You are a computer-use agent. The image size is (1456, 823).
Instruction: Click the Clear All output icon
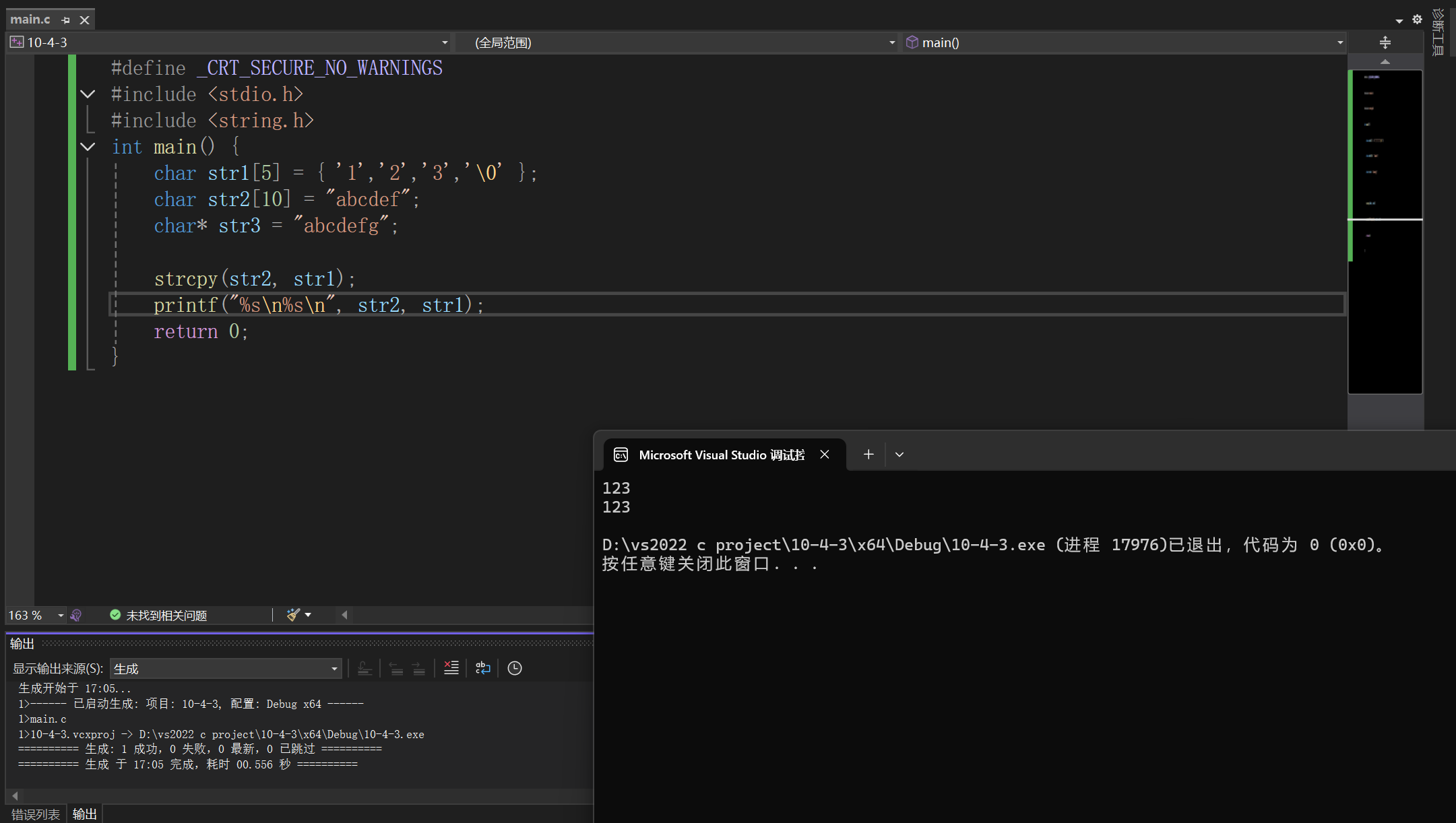point(451,668)
